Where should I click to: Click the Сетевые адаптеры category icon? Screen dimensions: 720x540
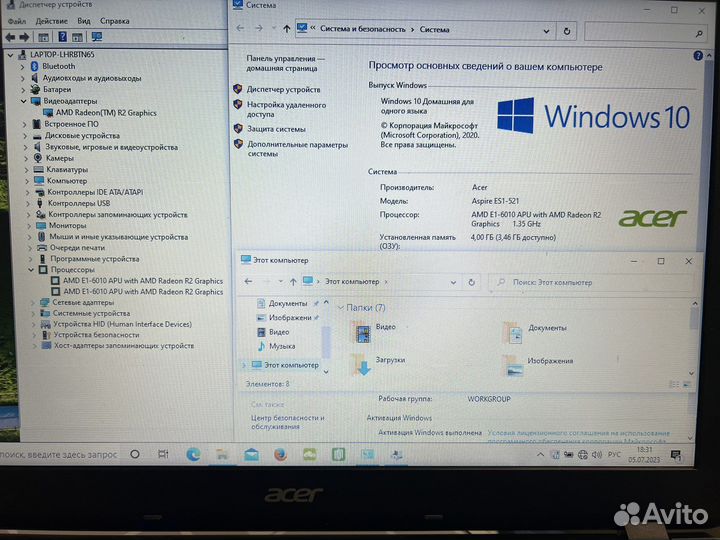click(45, 302)
